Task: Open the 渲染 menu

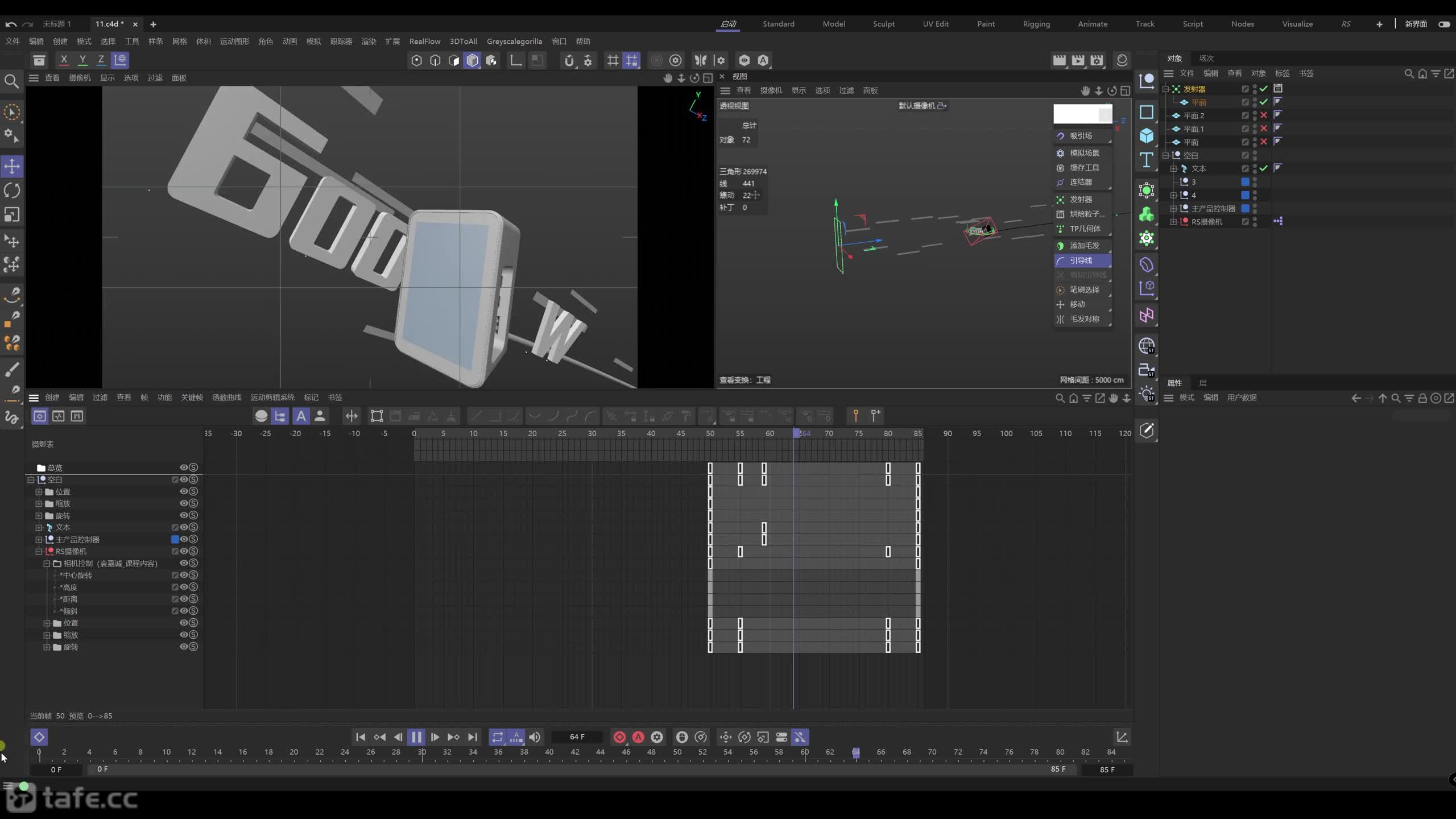Action: click(x=369, y=42)
